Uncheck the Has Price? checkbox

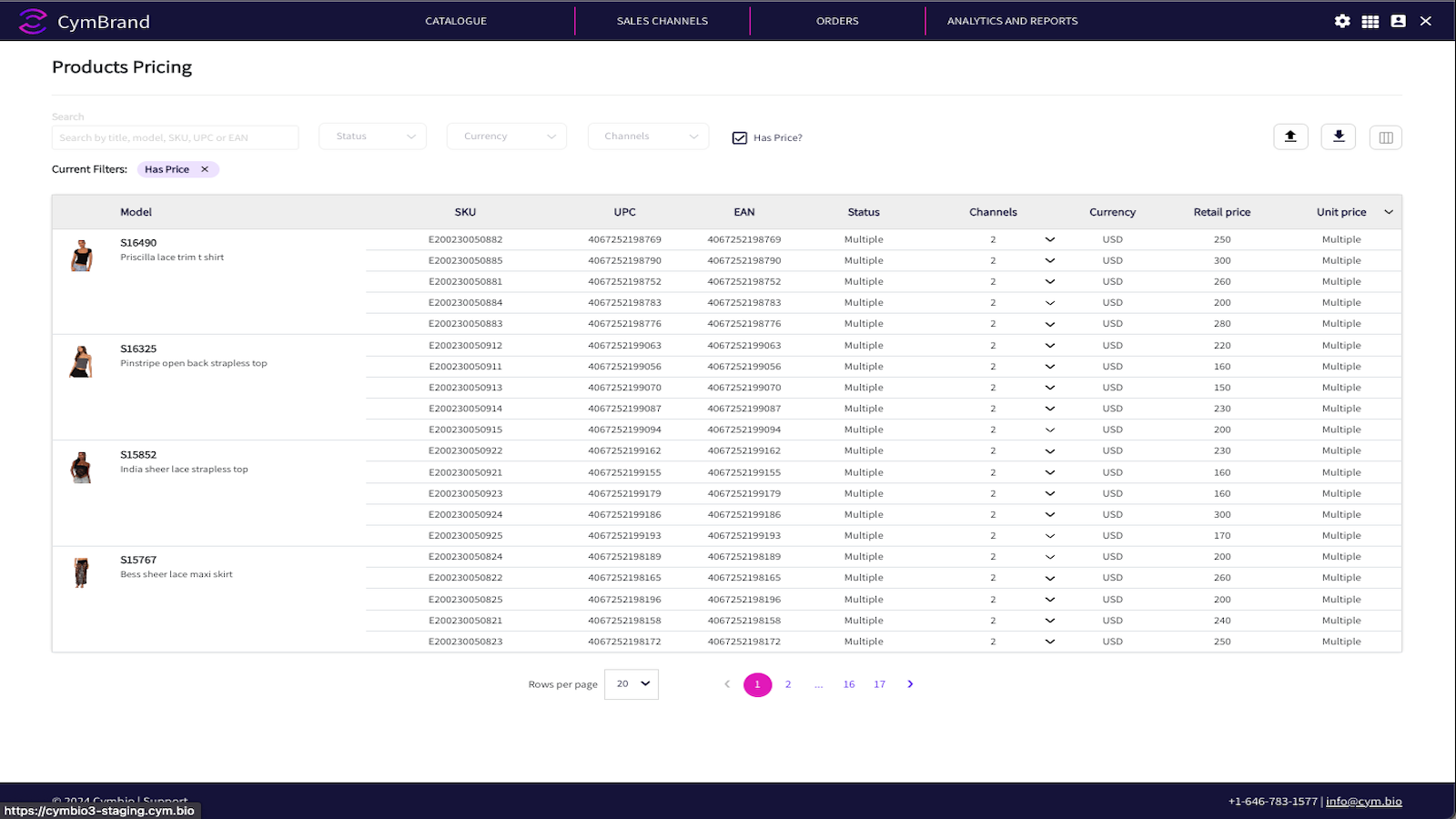[x=740, y=137]
